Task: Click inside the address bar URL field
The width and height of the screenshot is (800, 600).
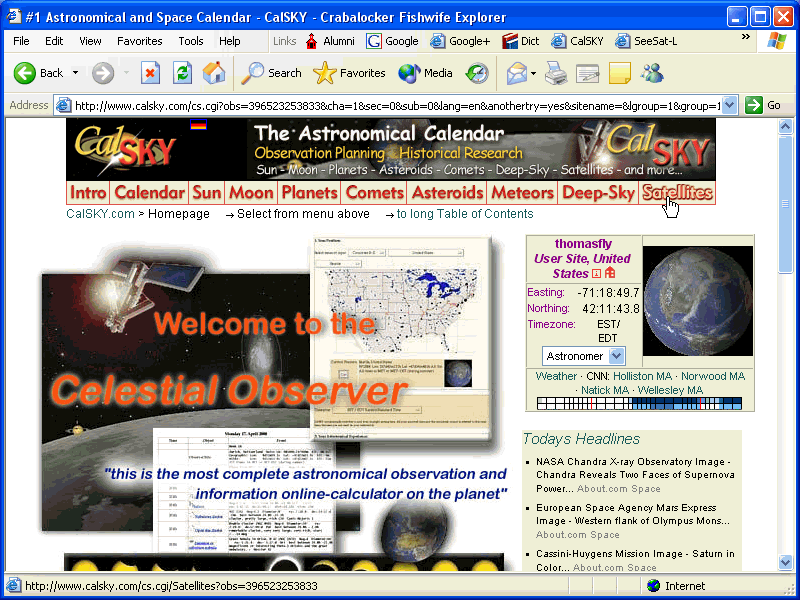Action: pos(396,106)
